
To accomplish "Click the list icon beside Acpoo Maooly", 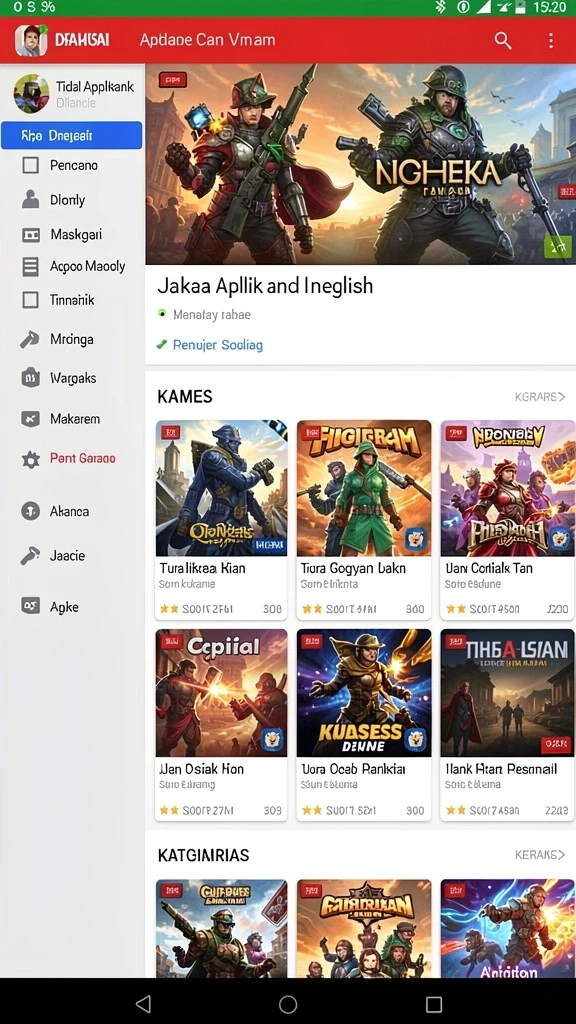I will point(31,266).
